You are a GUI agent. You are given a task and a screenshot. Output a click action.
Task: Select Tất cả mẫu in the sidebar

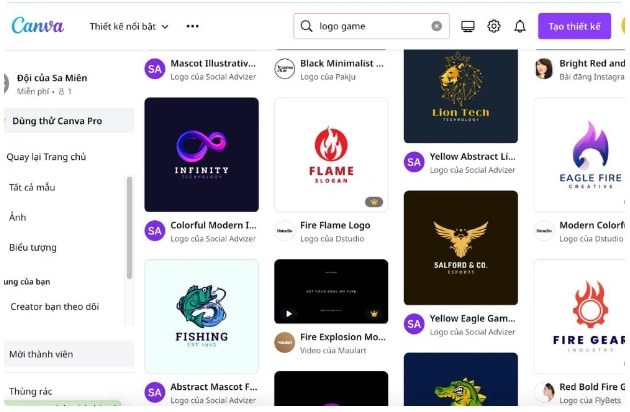32,187
